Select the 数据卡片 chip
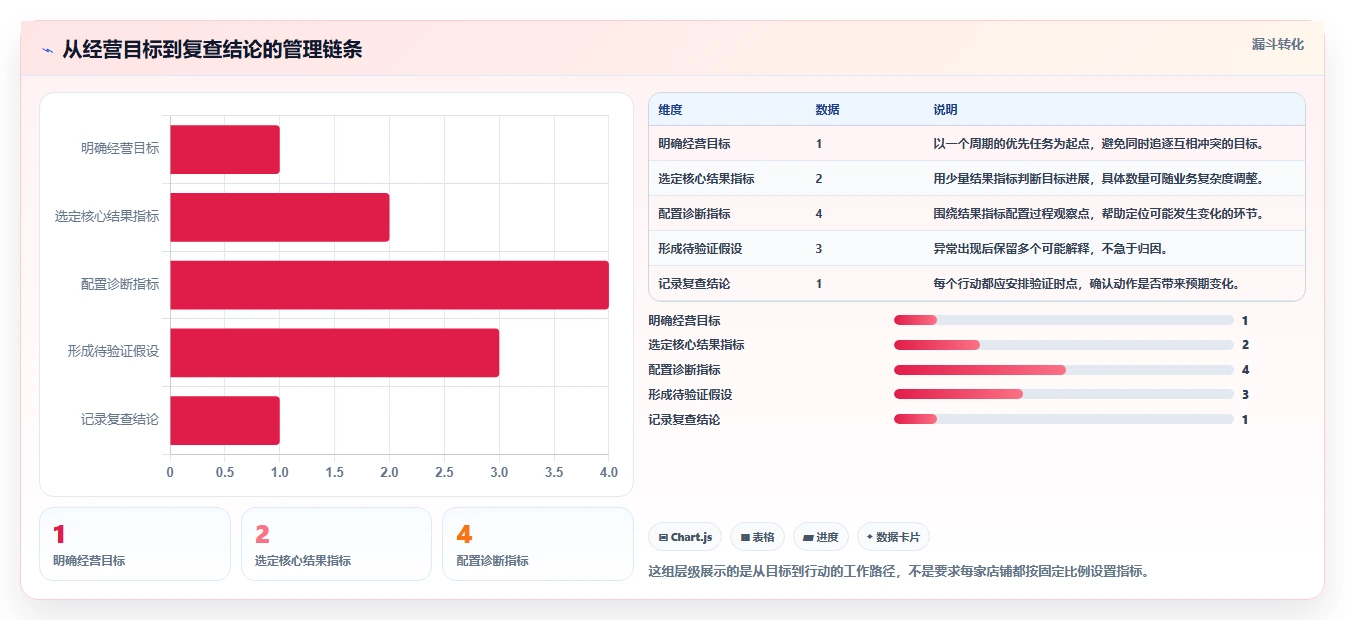The width and height of the screenshot is (1345, 620). click(893, 537)
